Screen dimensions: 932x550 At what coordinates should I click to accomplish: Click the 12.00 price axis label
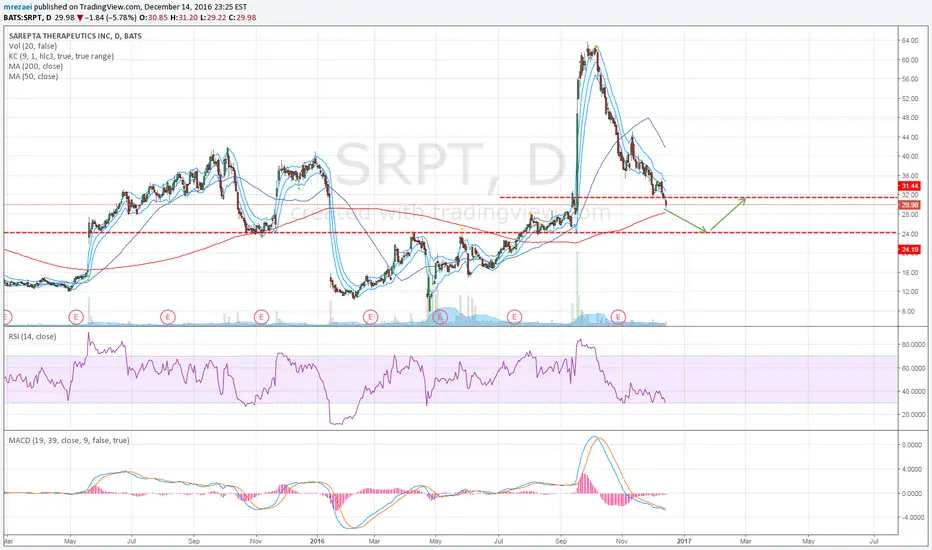tap(910, 292)
